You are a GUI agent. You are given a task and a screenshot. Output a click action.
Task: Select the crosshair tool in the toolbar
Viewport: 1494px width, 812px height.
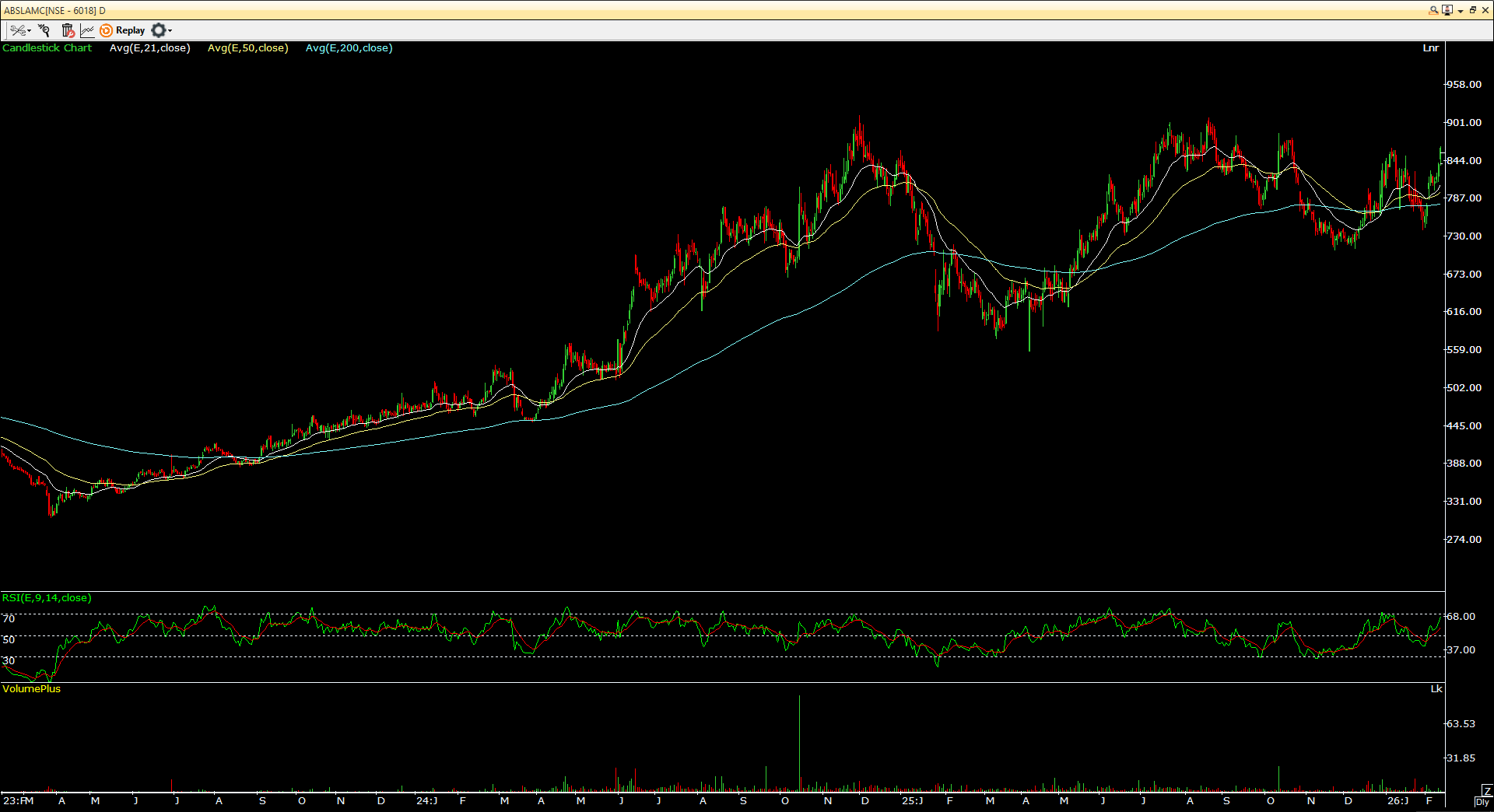pos(18,30)
